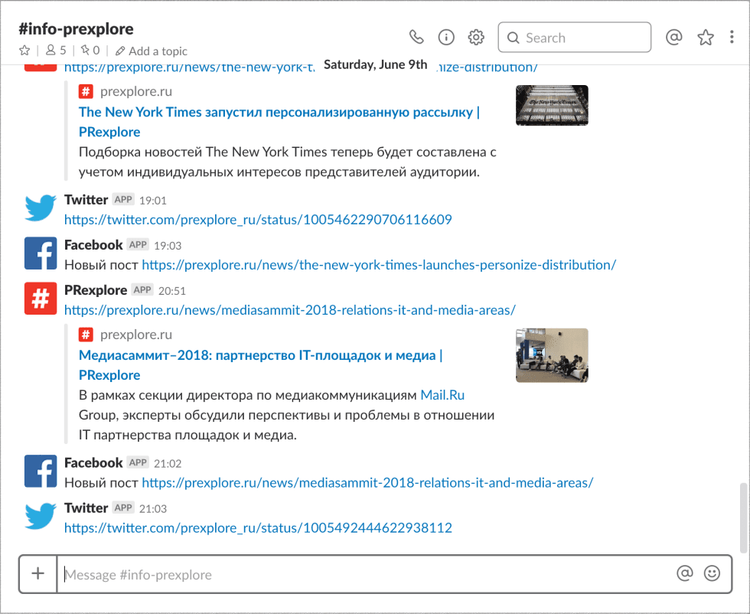Open starred items in the header
This screenshot has width=750, height=614.
706,37
